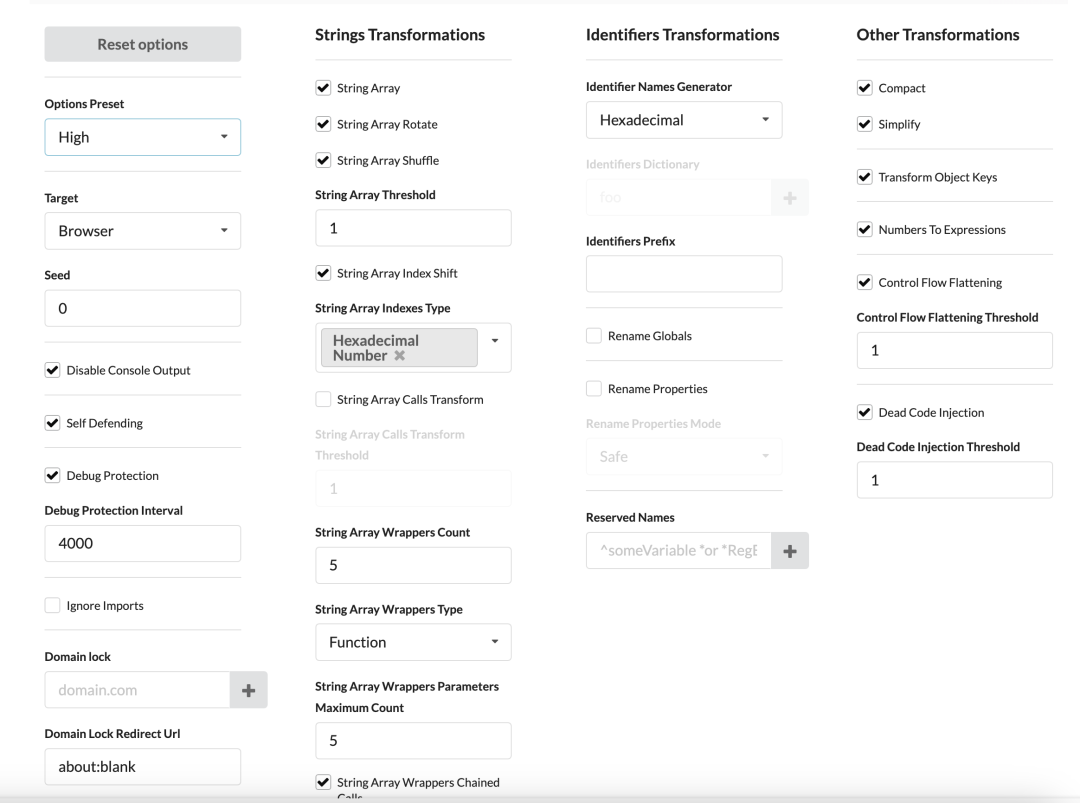1080x803 pixels.
Task: Disable the Self Defending checkbox
Action: (x=54, y=423)
